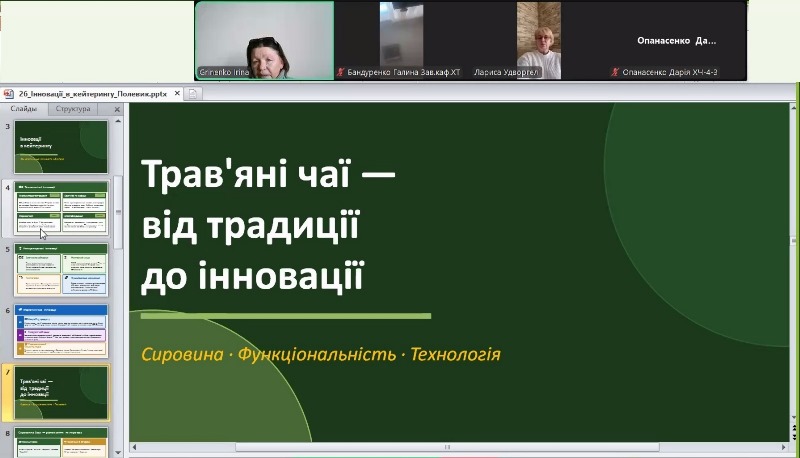Select slide 4 thumbnail
800x458 pixels.
point(61,208)
